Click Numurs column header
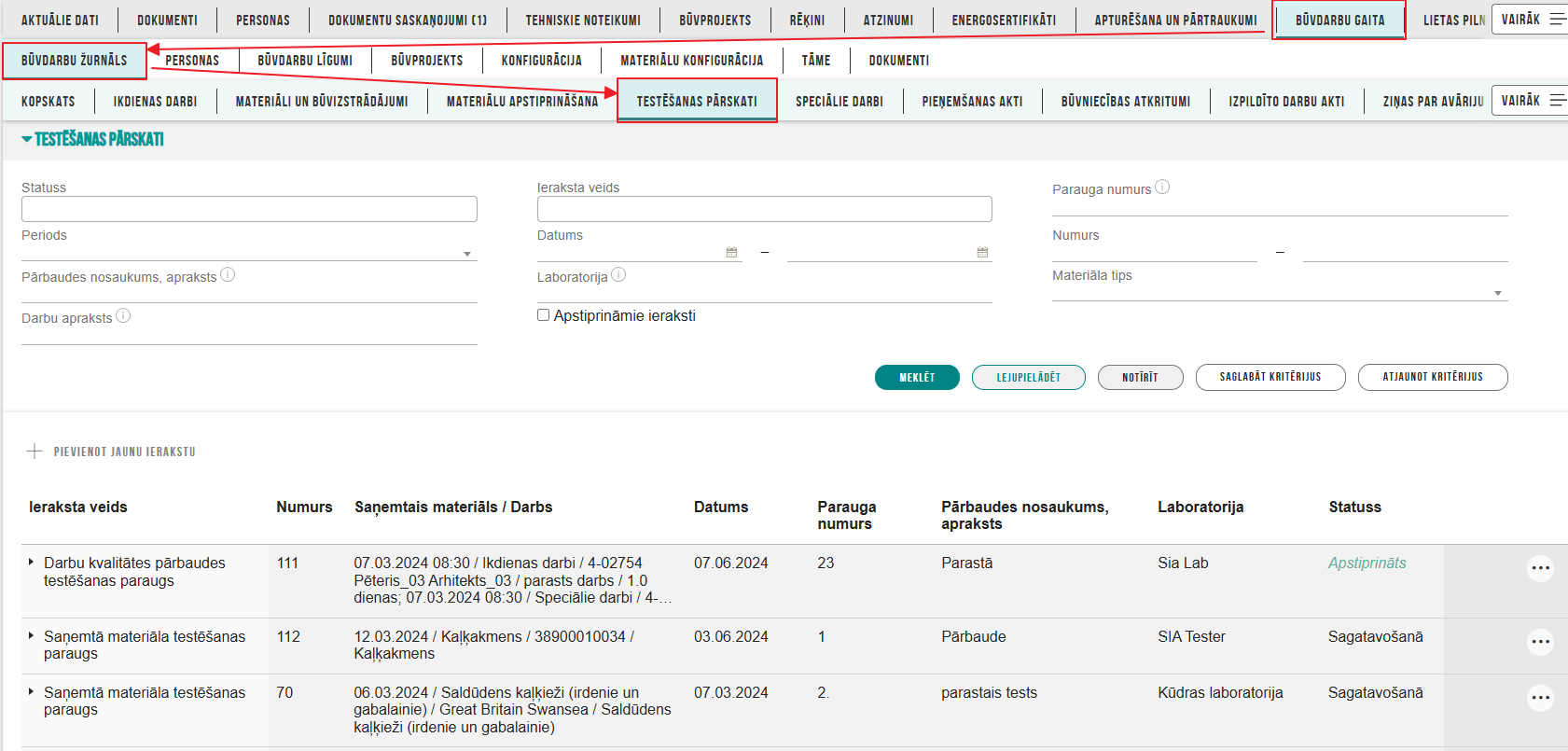 [x=304, y=507]
